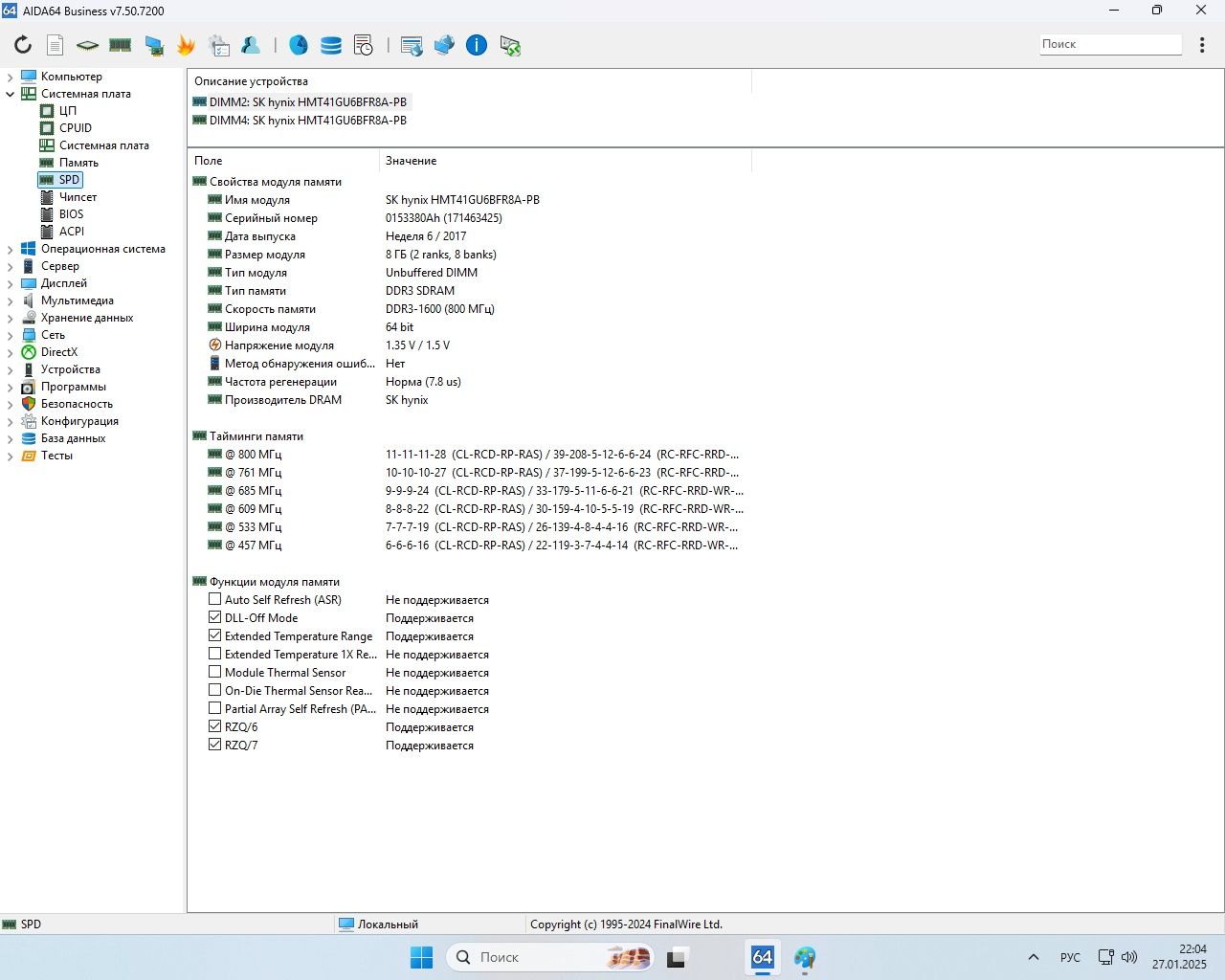
Task: Click the blue database stack toolbar icon
Action: [x=331, y=45]
